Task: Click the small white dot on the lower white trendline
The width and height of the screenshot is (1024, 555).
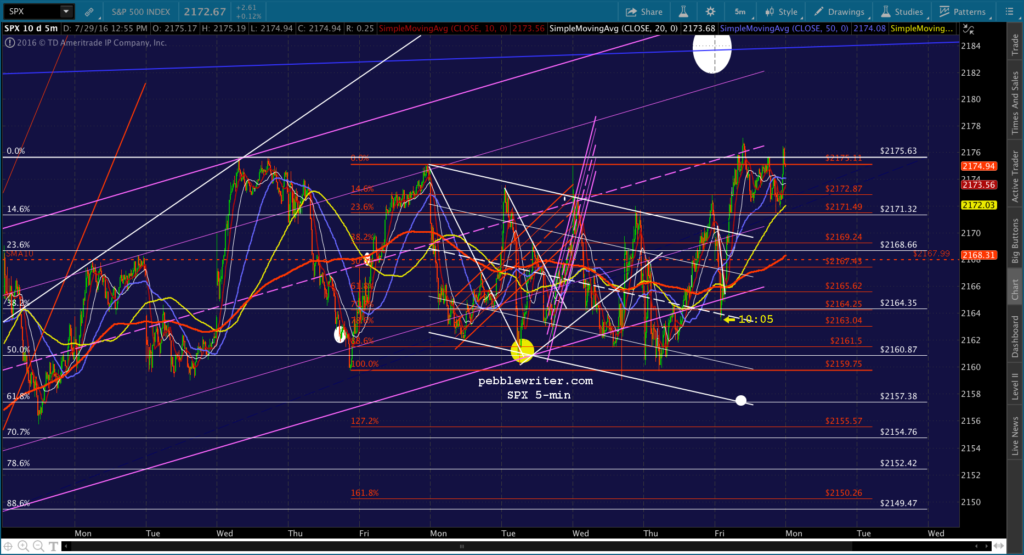Action: point(741,400)
